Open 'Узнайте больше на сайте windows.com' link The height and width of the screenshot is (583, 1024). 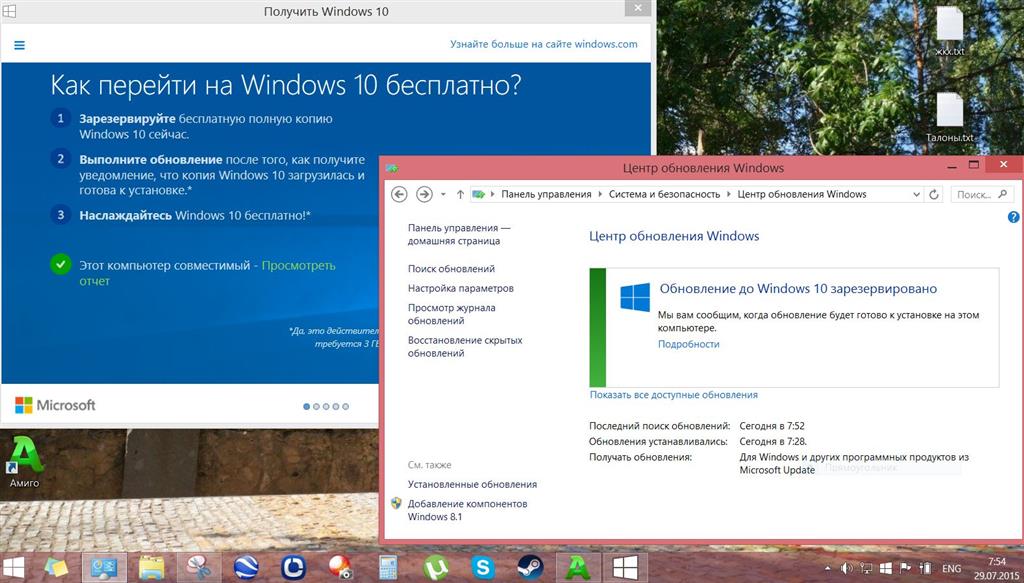543,44
